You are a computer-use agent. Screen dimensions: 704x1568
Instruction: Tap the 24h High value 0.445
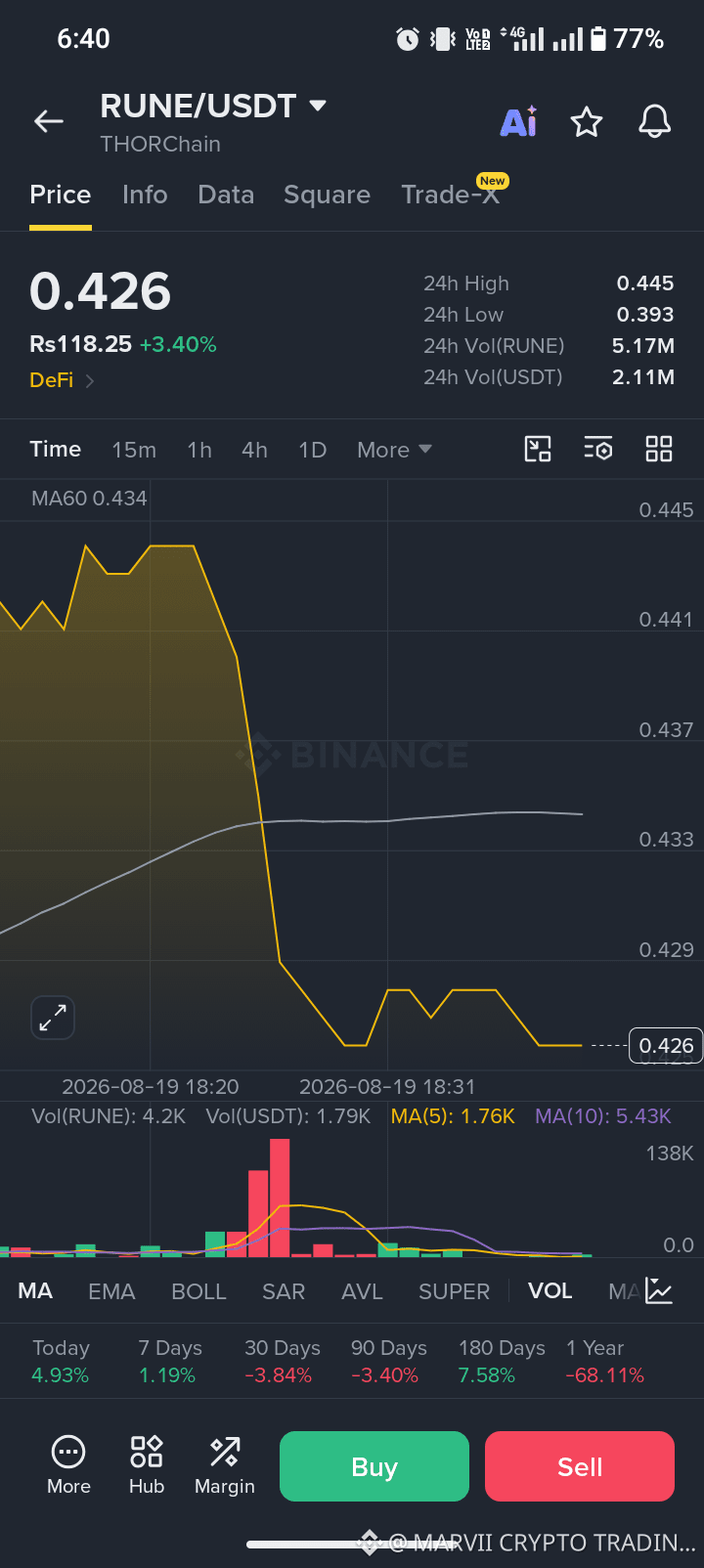(x=645, y=283)
